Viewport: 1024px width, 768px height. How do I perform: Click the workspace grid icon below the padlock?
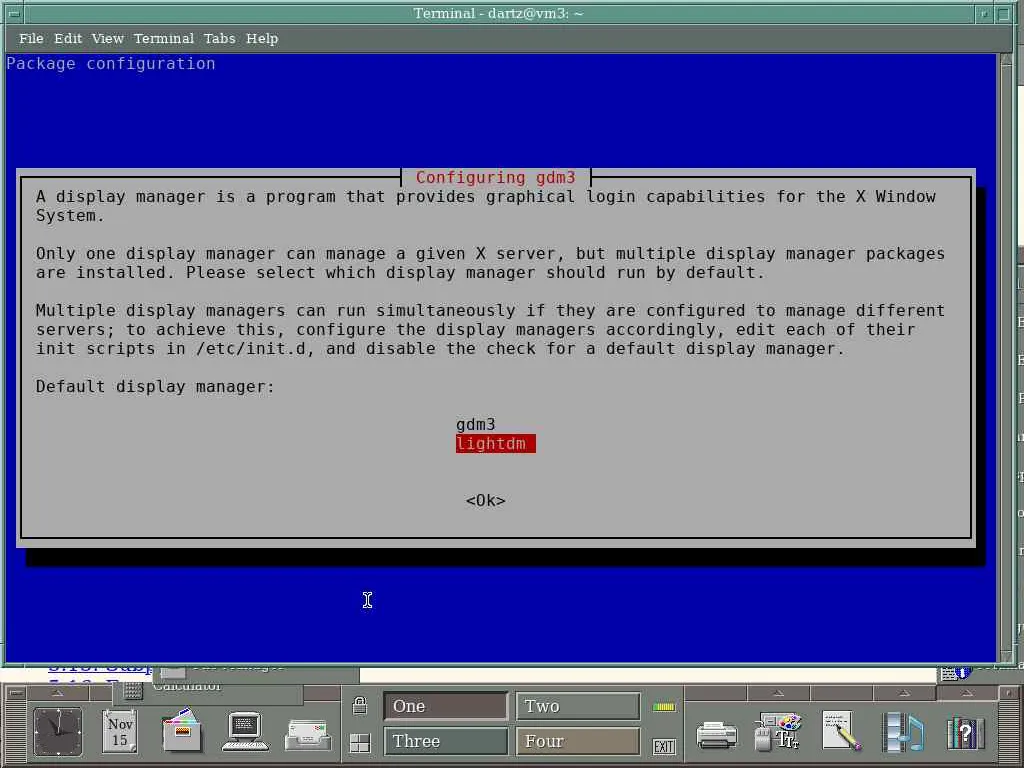click(360, 743)
